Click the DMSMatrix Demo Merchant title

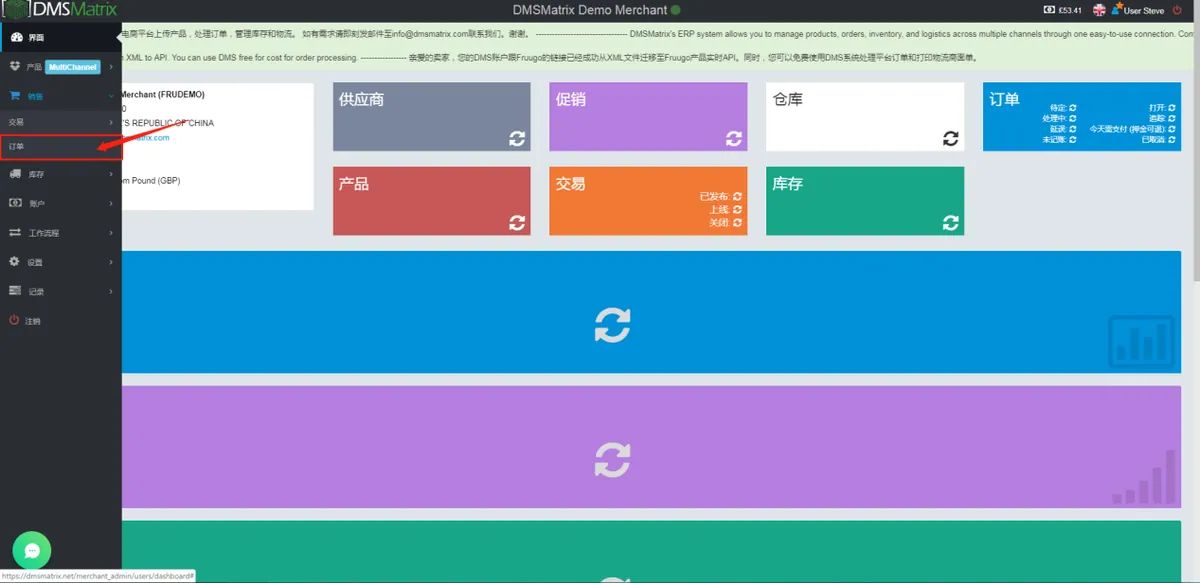589,10
